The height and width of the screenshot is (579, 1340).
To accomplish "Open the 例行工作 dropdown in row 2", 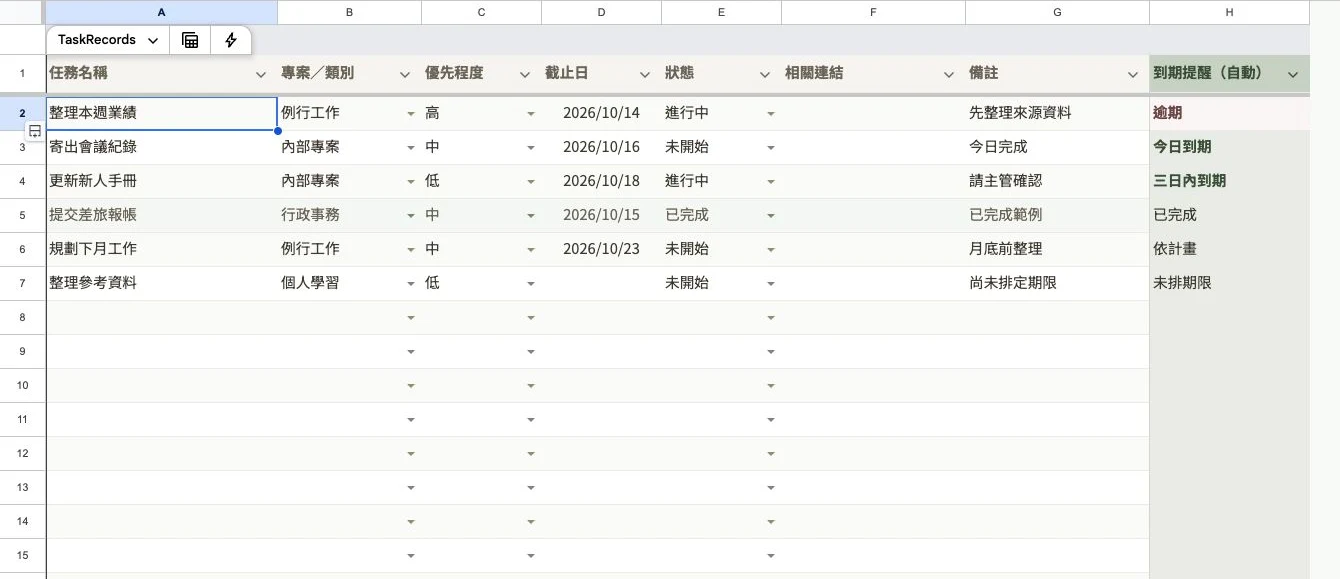I will (411, 114).
